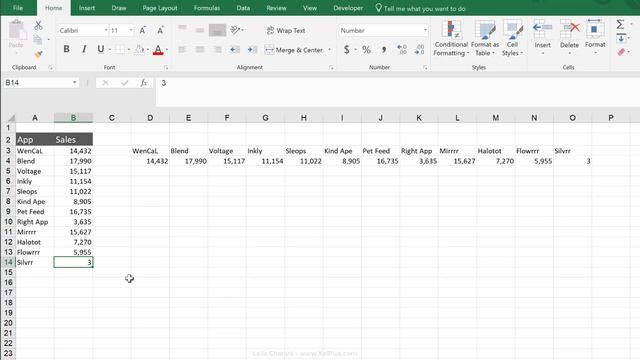Open the Name Box dropdown arrow
This screenshot has height=360, width=640.
[x=75, y=83]
